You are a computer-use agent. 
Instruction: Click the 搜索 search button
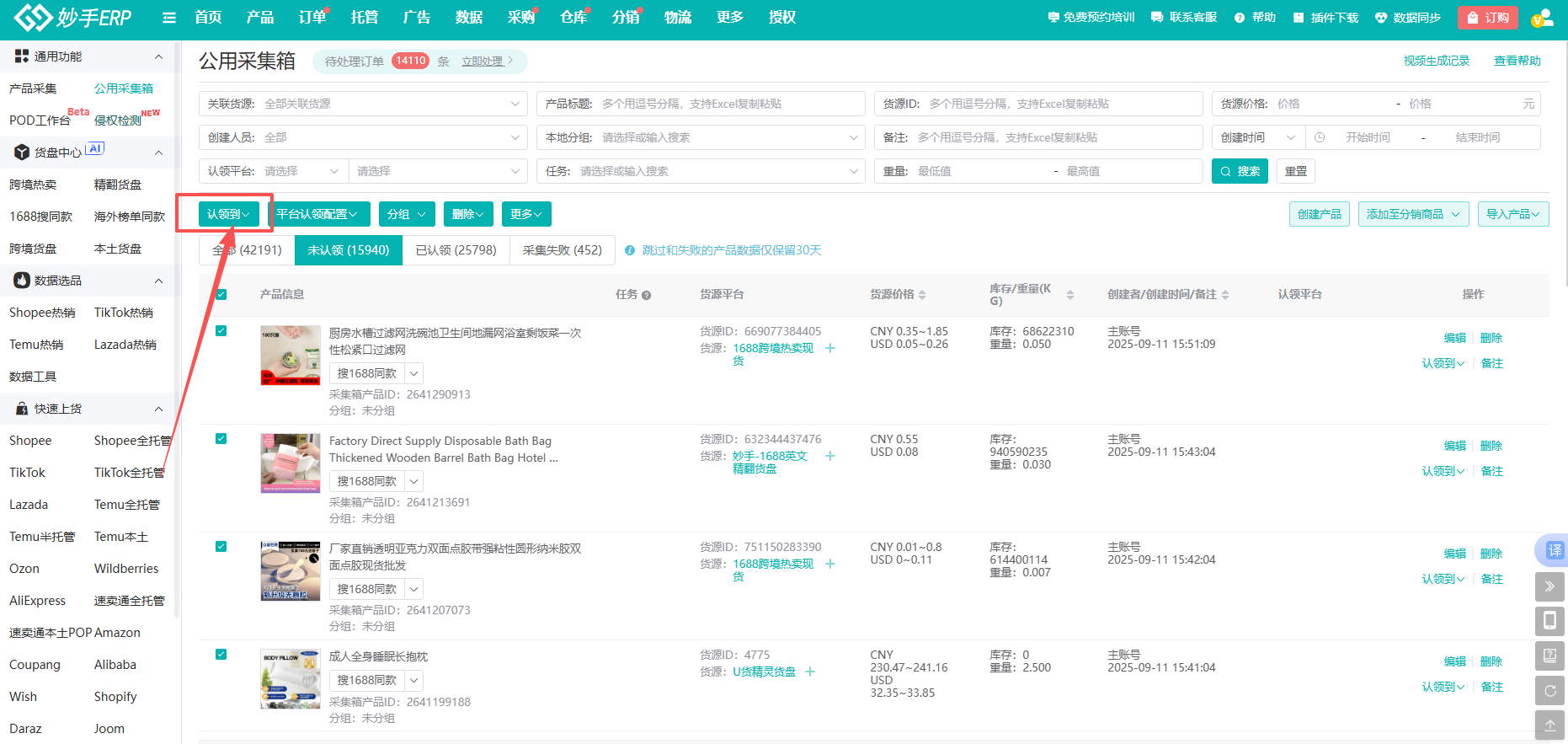1240,171
